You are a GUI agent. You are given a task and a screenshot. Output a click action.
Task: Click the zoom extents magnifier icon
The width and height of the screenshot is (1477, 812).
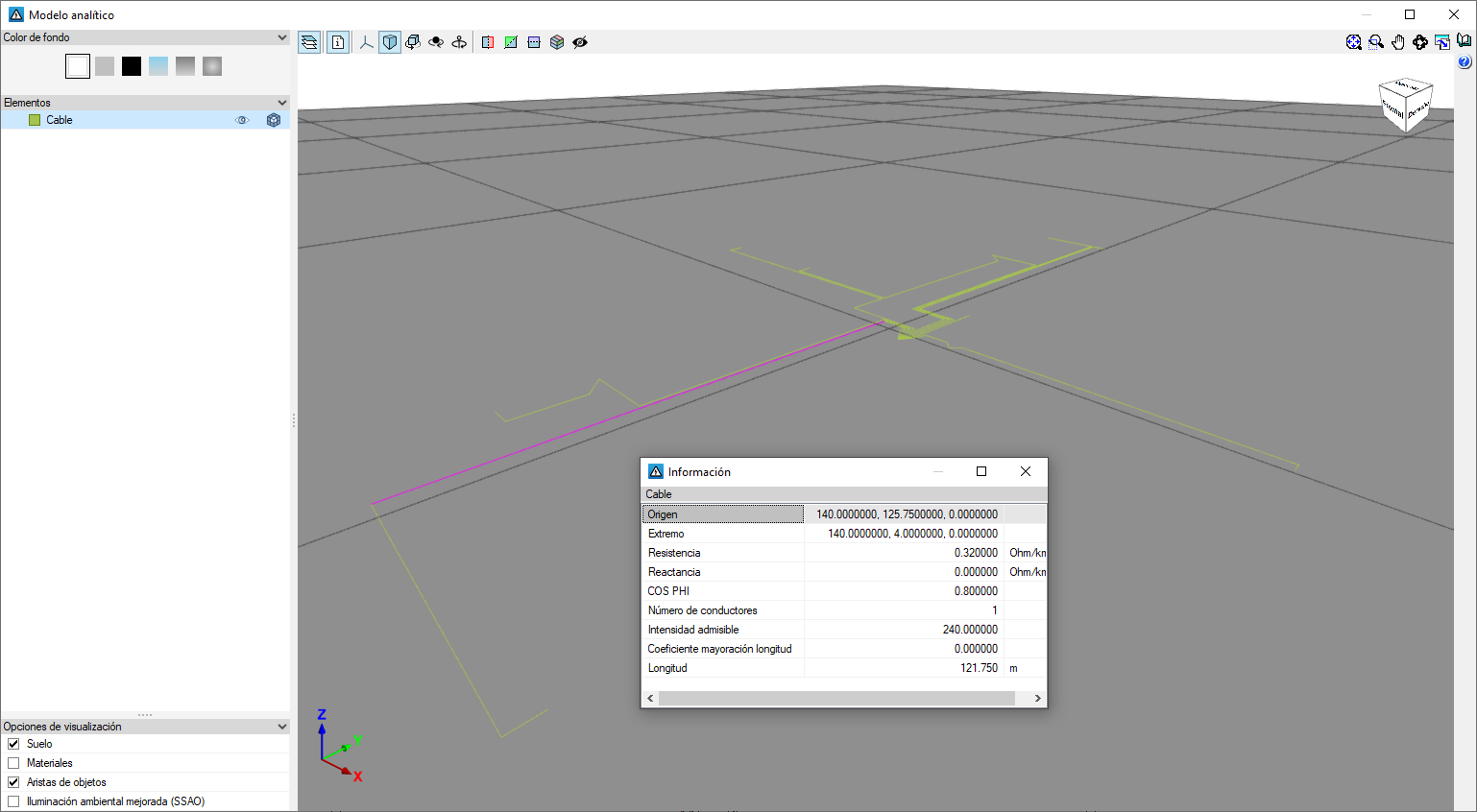click(1354, 42)
